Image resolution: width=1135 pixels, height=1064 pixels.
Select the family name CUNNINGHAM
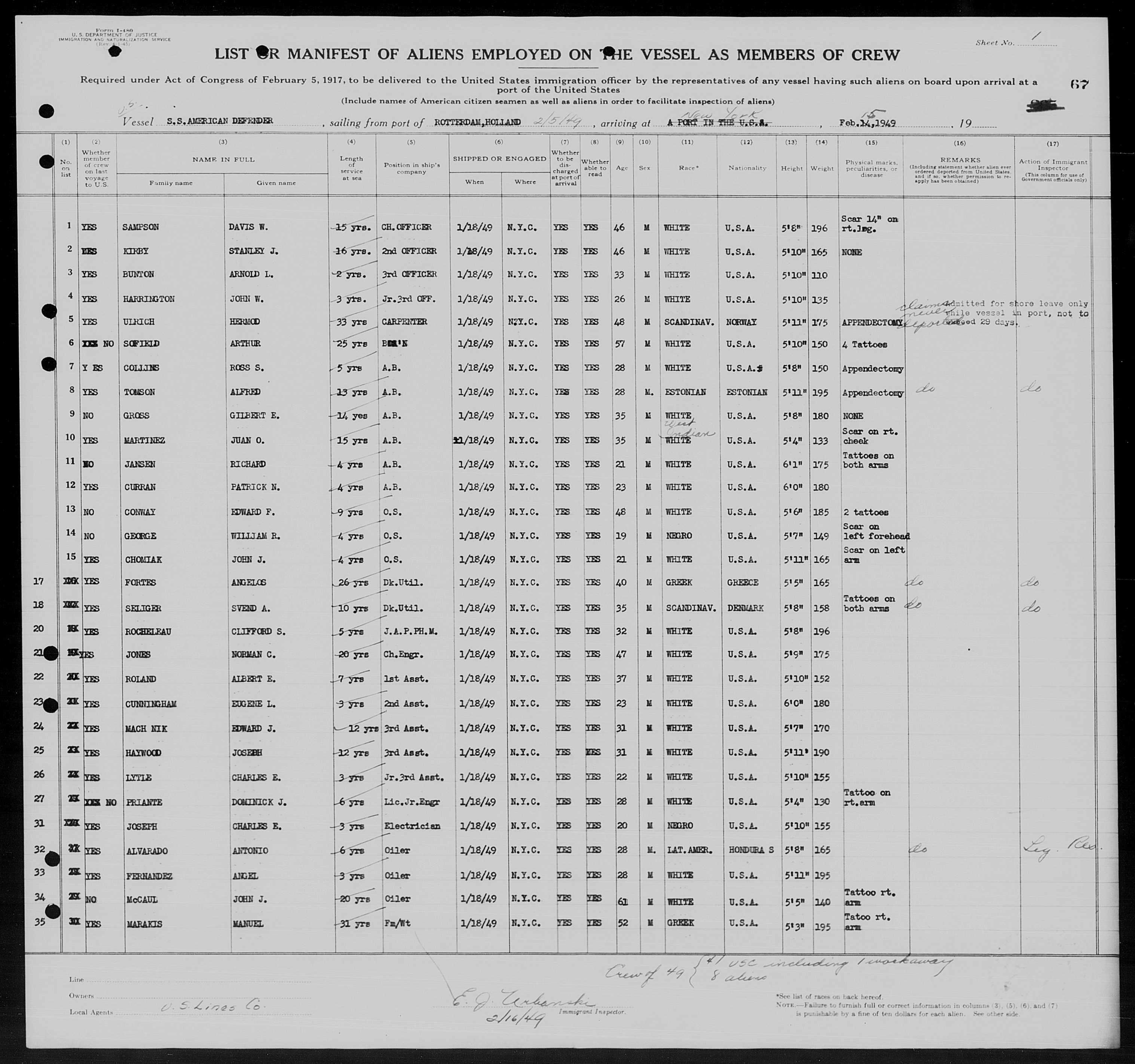tap(151, 704)
